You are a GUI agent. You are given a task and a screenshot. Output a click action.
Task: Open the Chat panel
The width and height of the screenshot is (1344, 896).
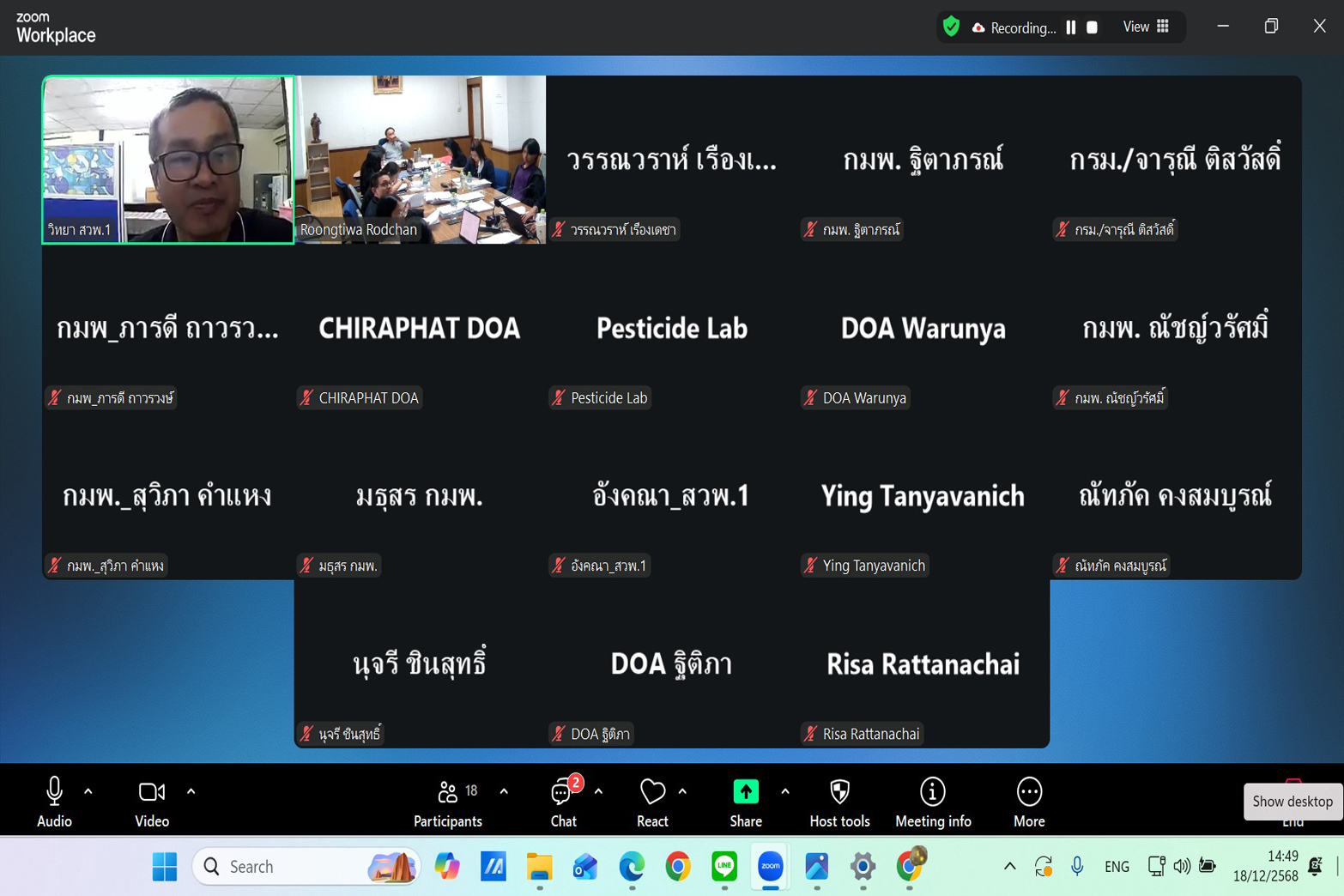pyautogui.click(x=564, y=802)
